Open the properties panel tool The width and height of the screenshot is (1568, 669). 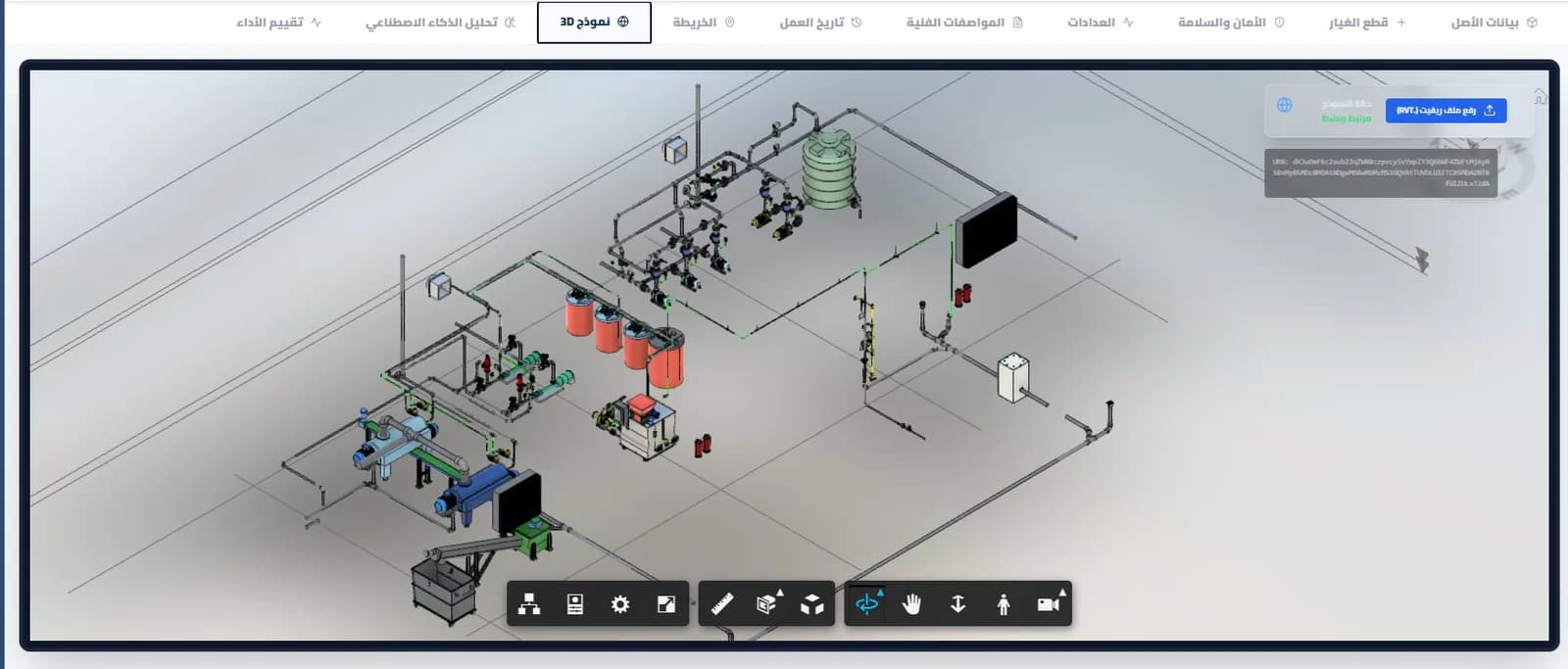click(575, 604)
